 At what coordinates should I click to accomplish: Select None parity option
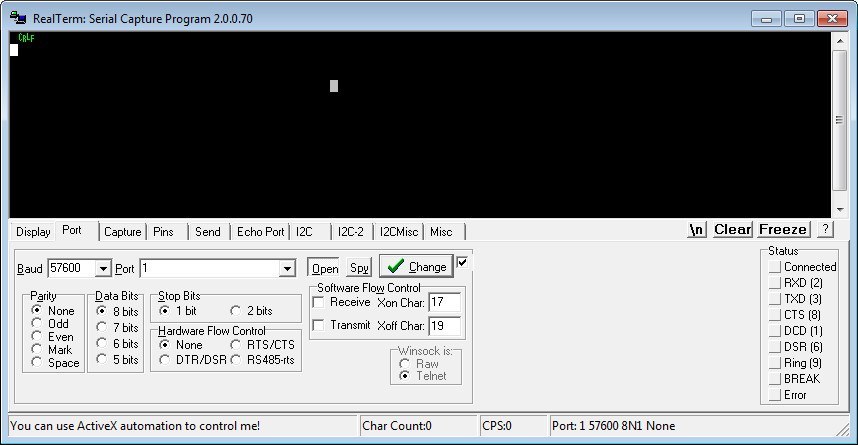point(37,310)
